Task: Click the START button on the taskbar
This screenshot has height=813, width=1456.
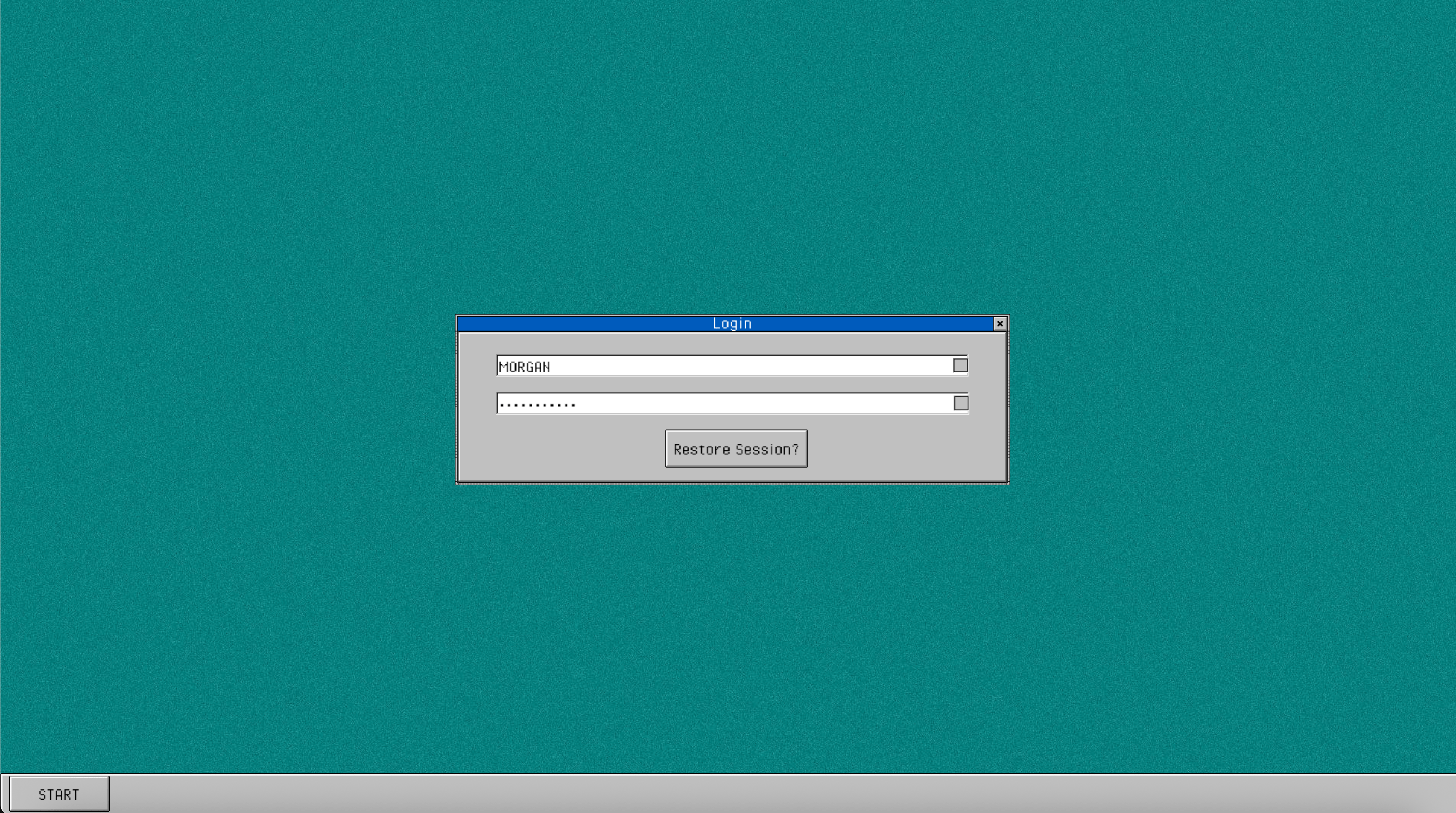Action: pyautogui.click(x=59, y=794)
